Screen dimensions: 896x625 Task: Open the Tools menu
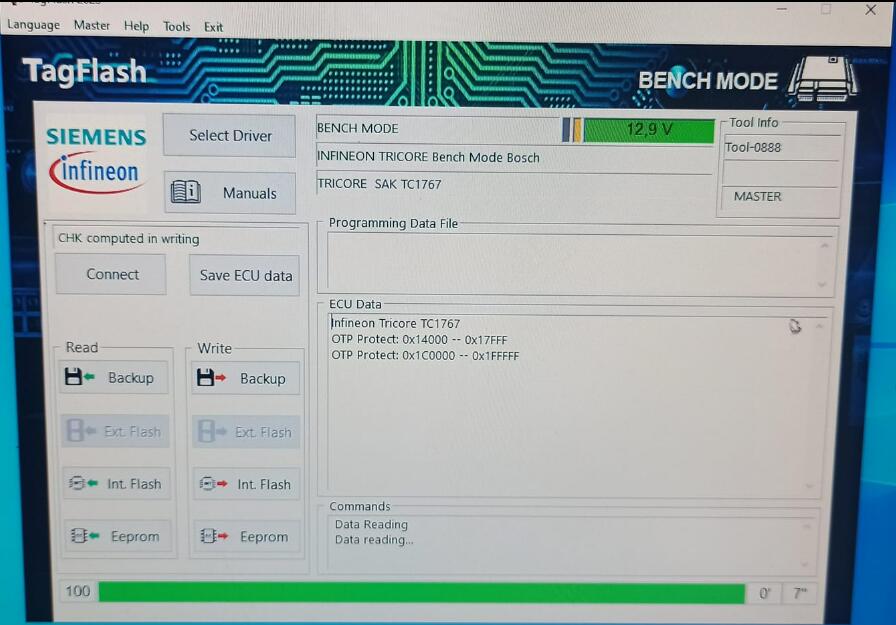[176, 27]
